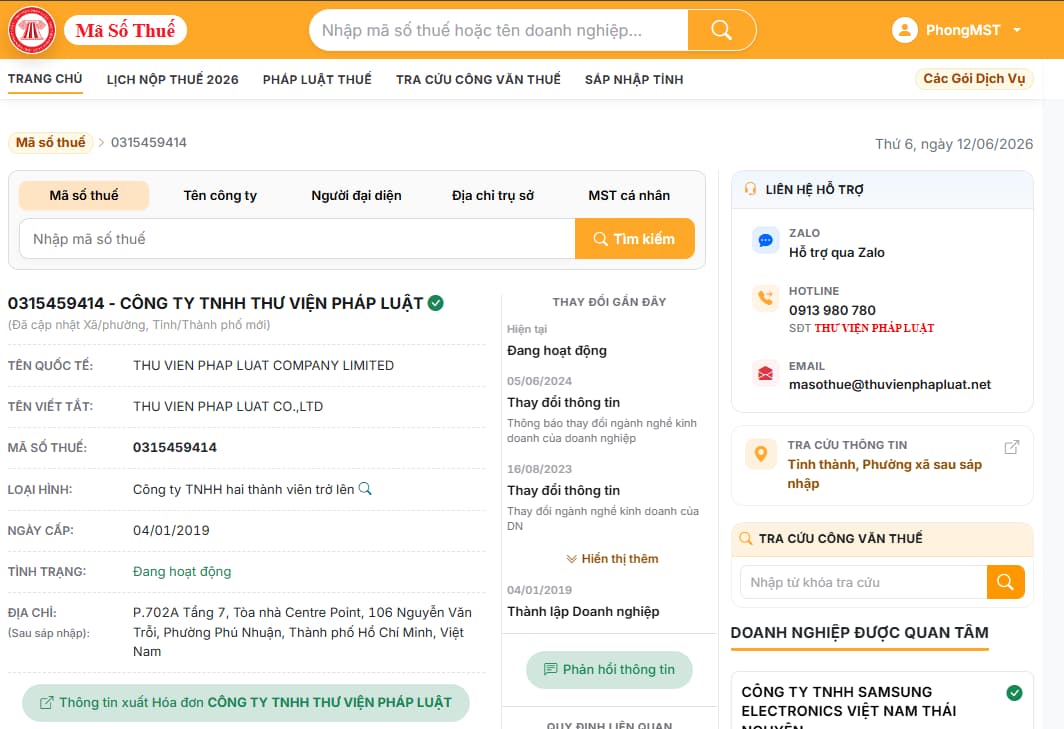Expand Hiển thị thêm in recent changes

click(612, 559)
